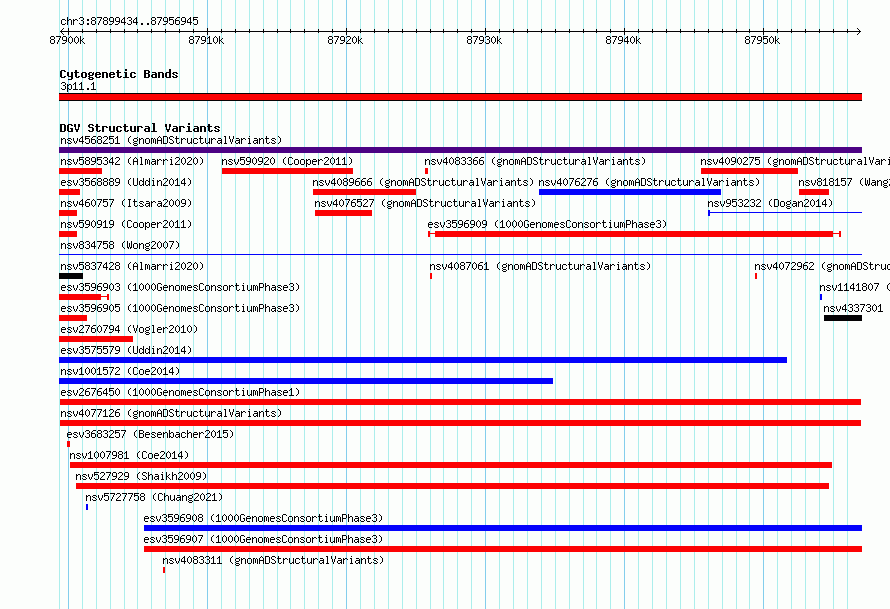Open nsv4077126 gnomAD variant label
The height and width of the screenshot is (609, 890).
pos(171,413)
